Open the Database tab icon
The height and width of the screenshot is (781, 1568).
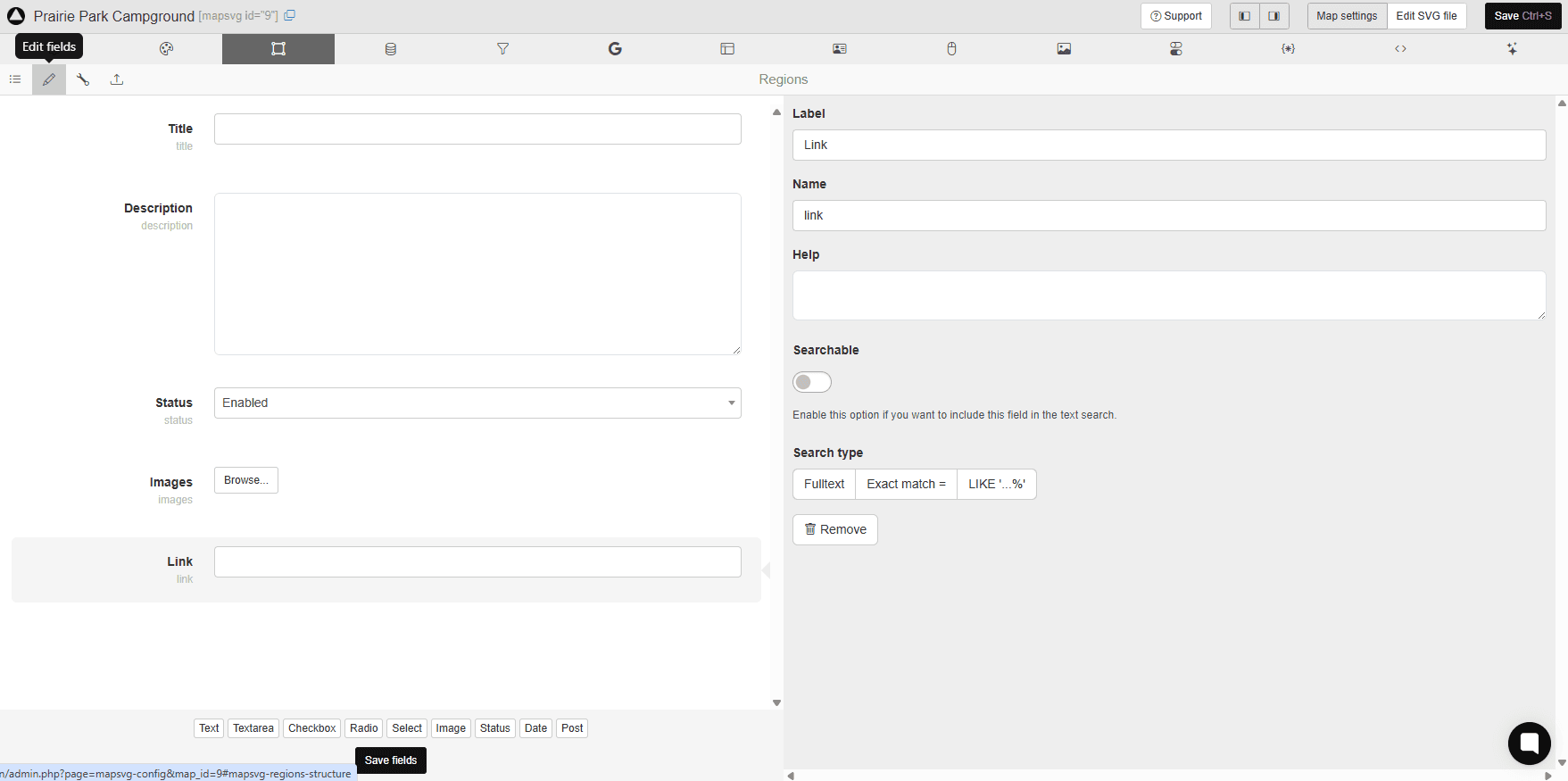coord(391,49)
